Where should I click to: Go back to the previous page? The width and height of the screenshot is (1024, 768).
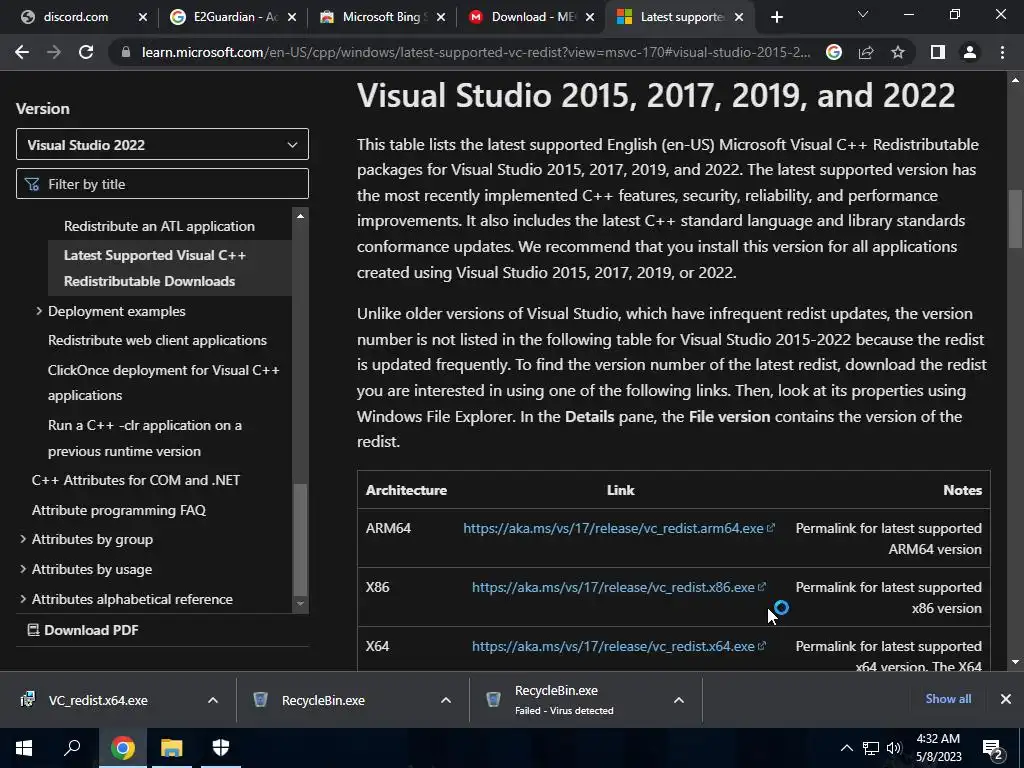click(x=22, y=52)
